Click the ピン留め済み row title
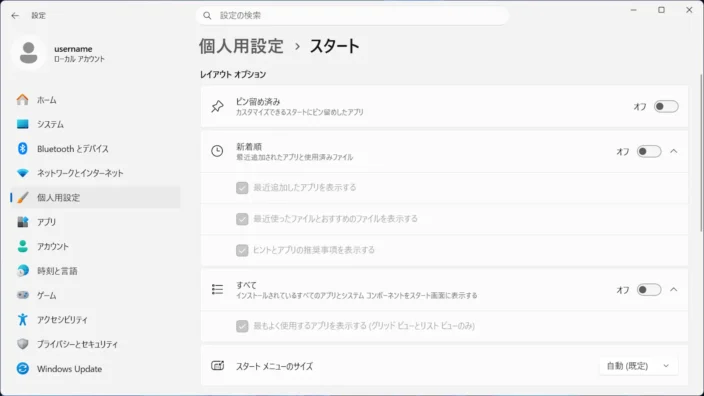Screen dimensions: 704x396 click(258, 101)
